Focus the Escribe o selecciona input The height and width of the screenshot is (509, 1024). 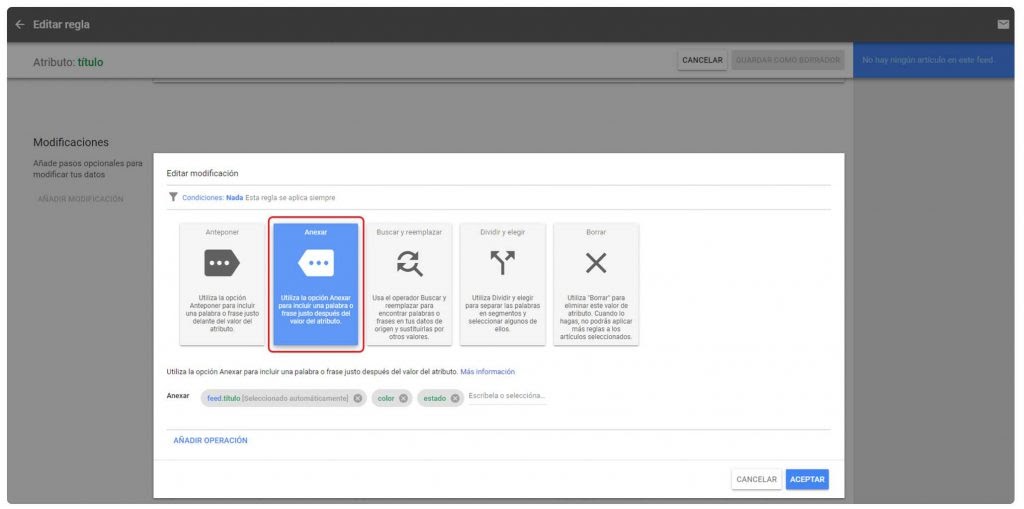click(507, 397)
